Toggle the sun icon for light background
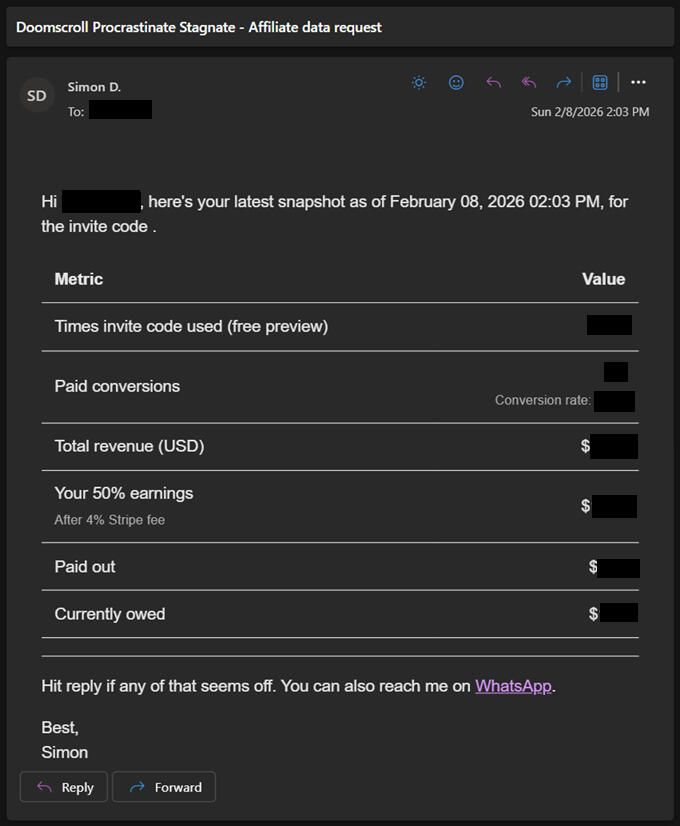Image resolution: width=680 pixels, height=826 pixels. 419,83
